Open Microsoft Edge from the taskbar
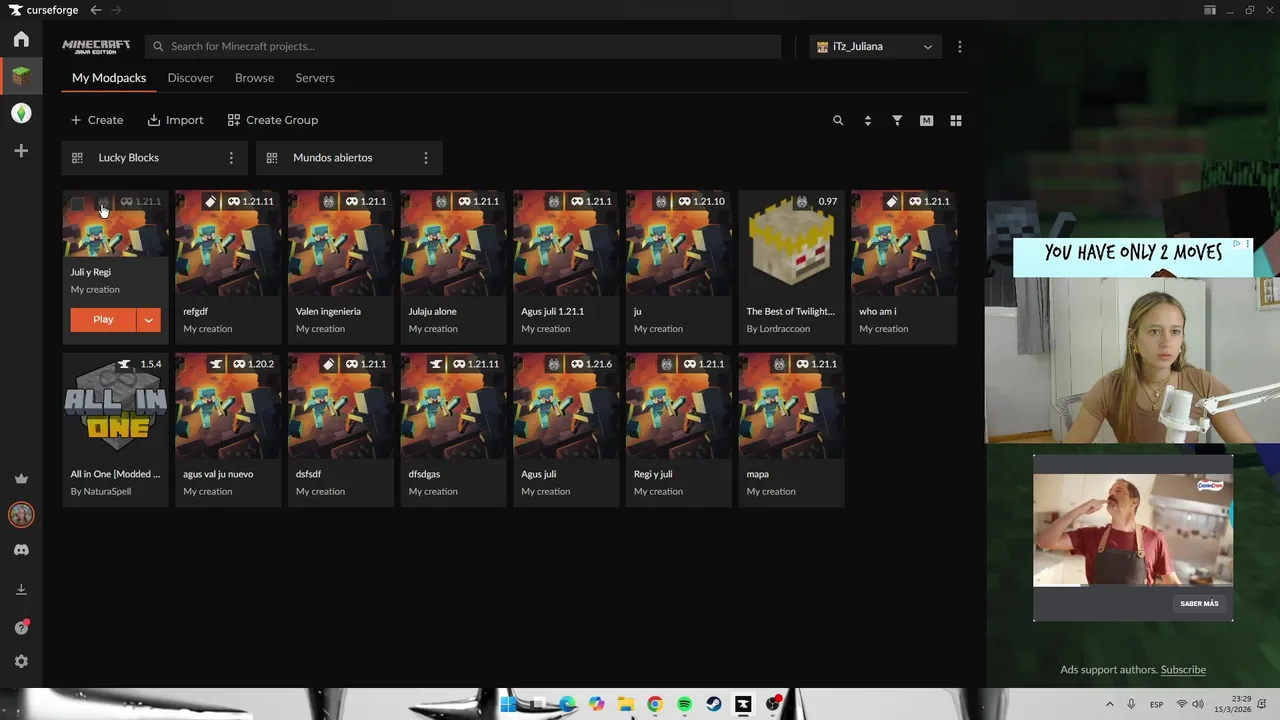Screen dimensions: 1280x720 [567, 704]
